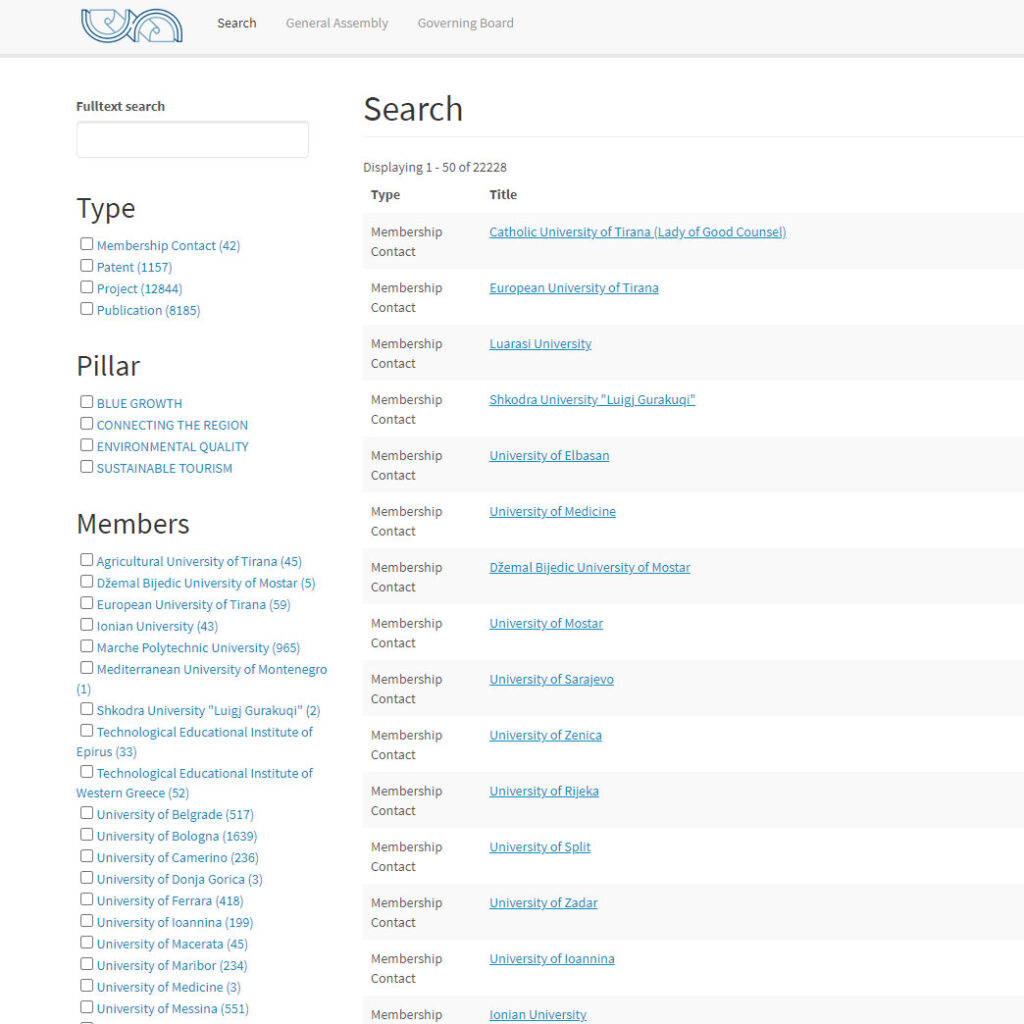Open Ionian University result title link
This screenshot has width=1024, height=1024.
537,1015
